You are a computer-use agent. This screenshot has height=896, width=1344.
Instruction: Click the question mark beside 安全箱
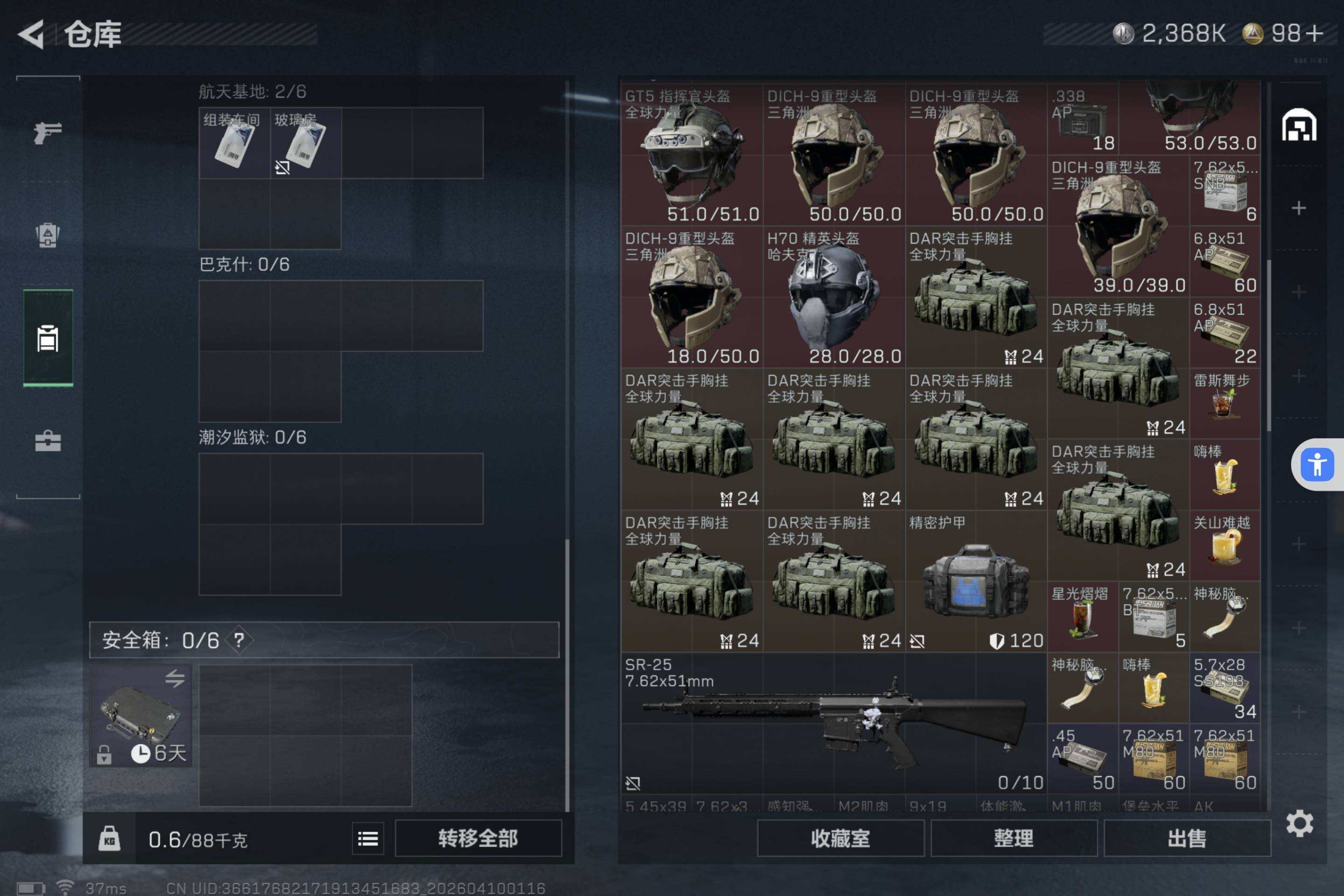(x=239, y=640)
